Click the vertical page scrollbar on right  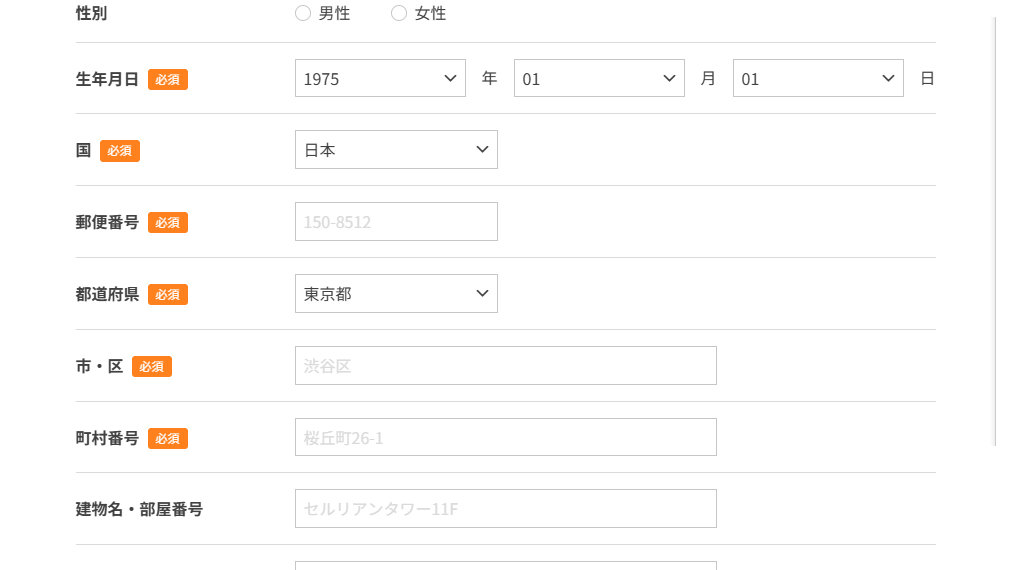tap(996, 231)
